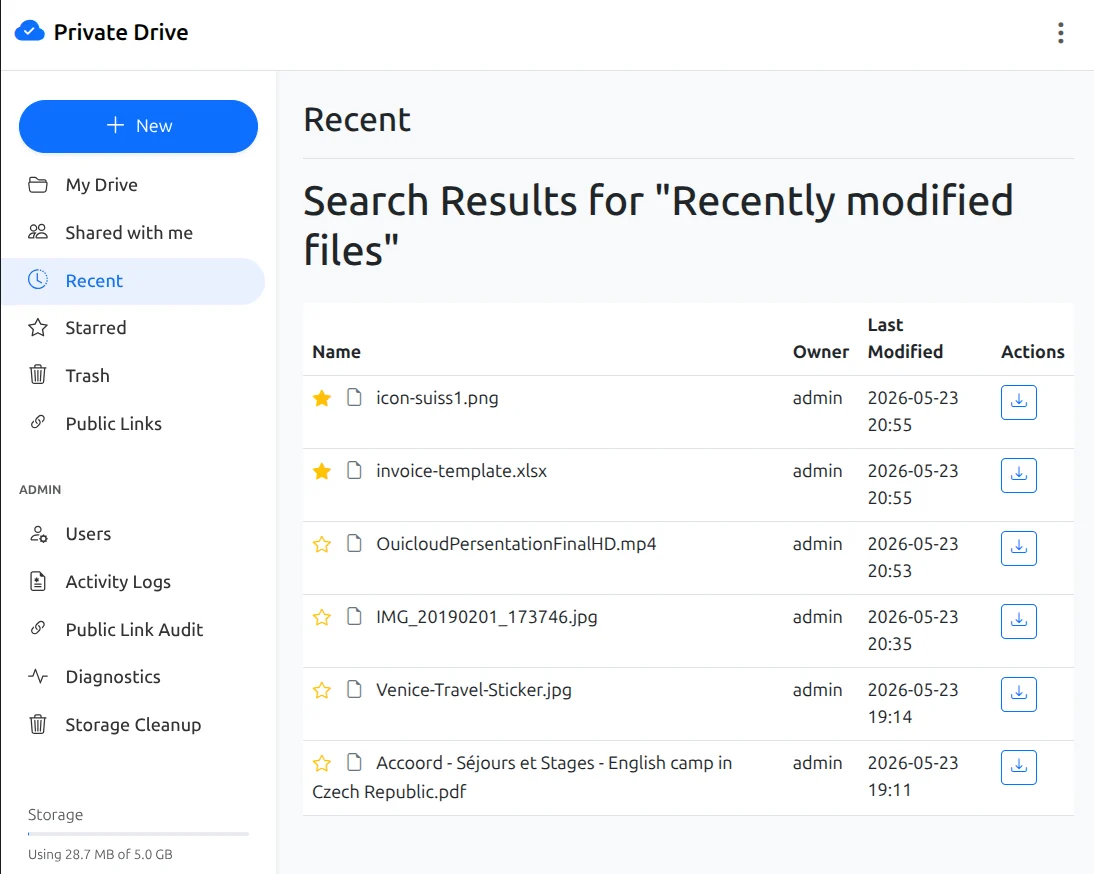
Task: Download OuicloudPersentationFinalHD.mp4
Action: [x=1019, y=548]
